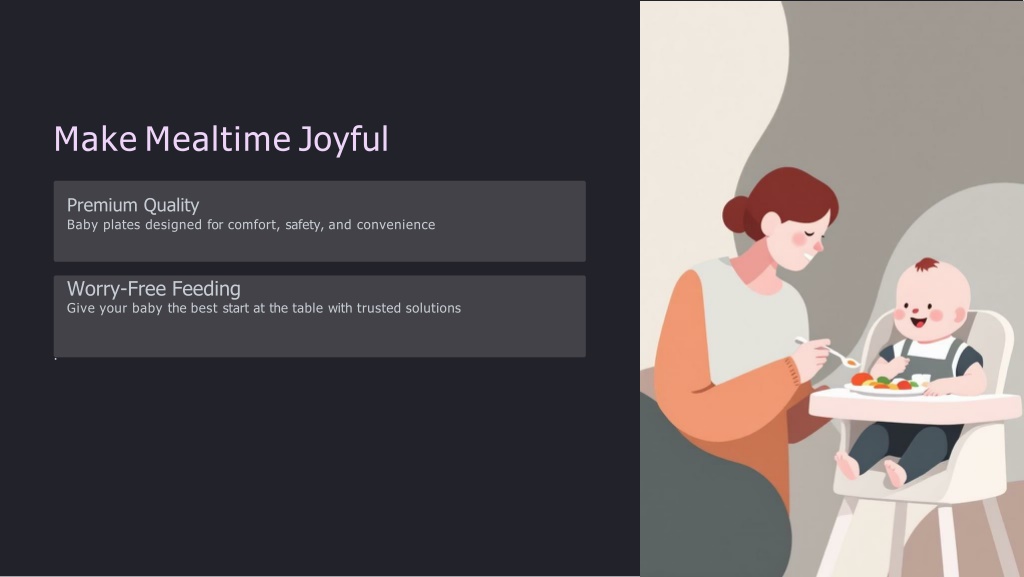The image size is (1024, 577).
Task: Click the spoon in mother's hand
Action: click(x=828, y=351)
